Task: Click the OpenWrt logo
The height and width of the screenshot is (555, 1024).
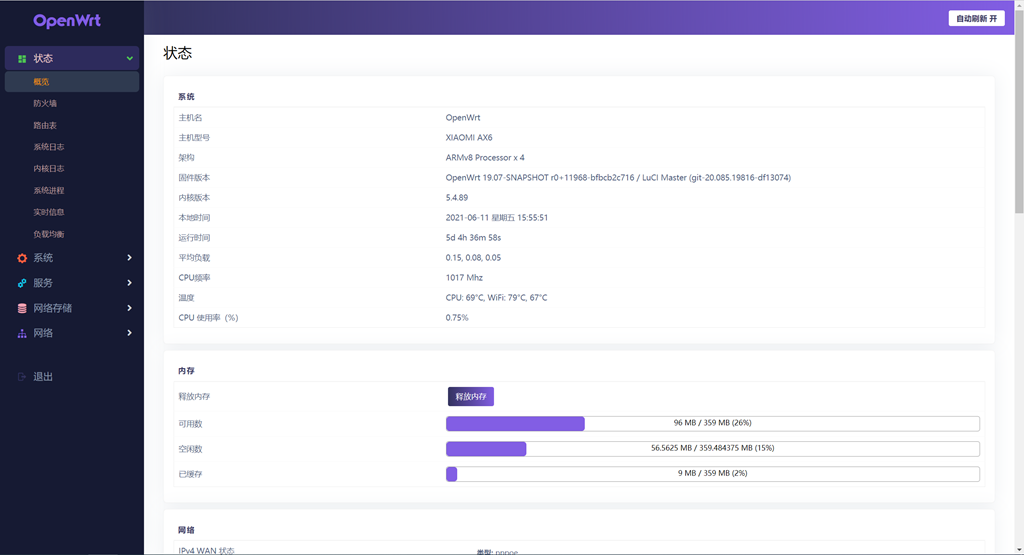Action: 67,21
